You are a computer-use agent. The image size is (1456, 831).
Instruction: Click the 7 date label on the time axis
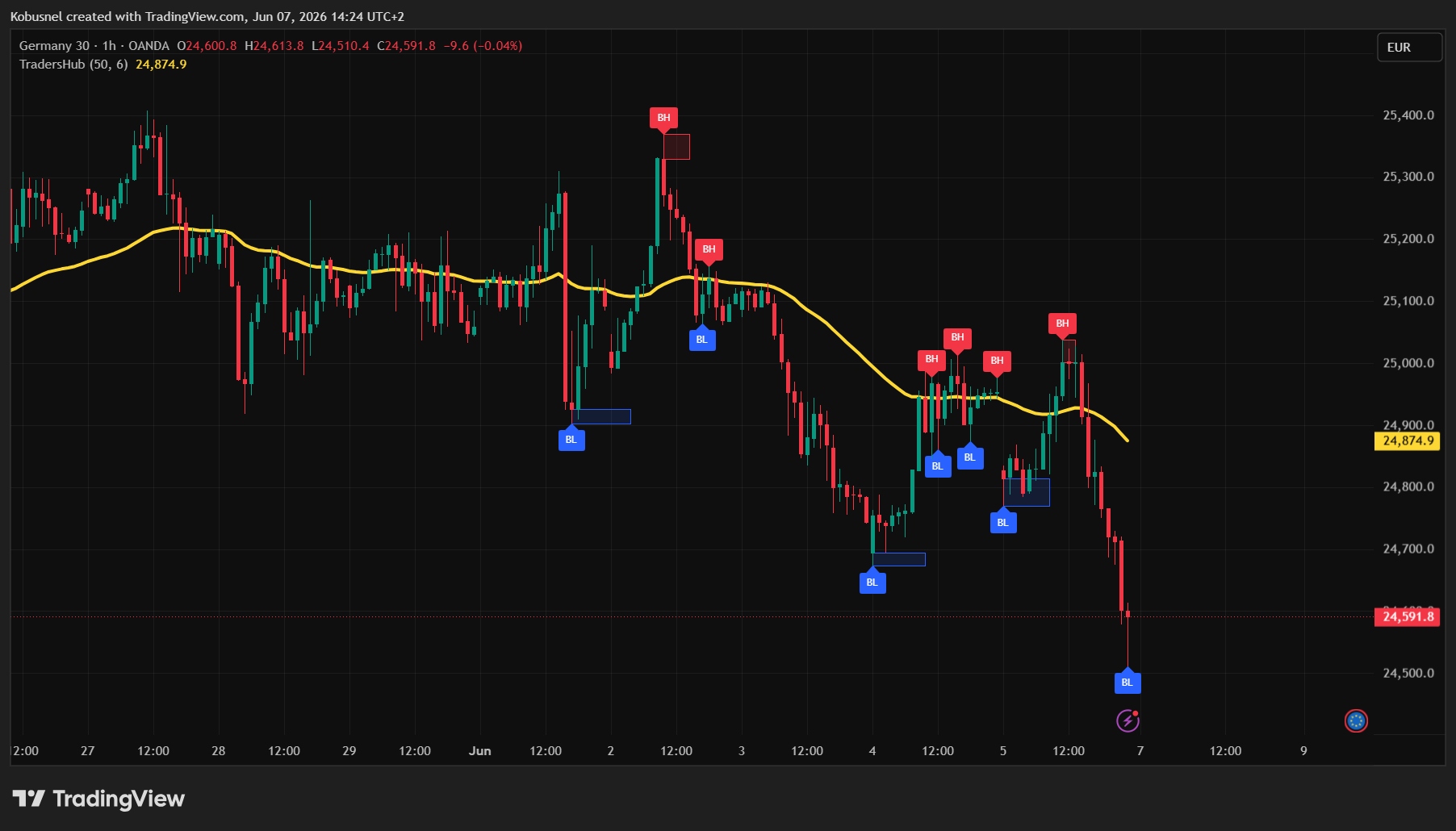pos(1140,751)
